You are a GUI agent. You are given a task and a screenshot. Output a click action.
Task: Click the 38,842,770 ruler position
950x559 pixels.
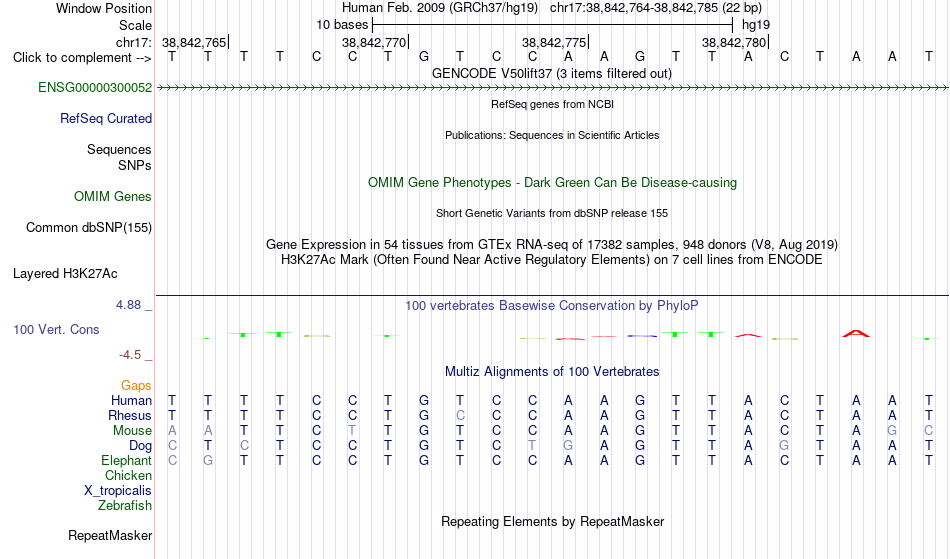click(x=374, y=43)
